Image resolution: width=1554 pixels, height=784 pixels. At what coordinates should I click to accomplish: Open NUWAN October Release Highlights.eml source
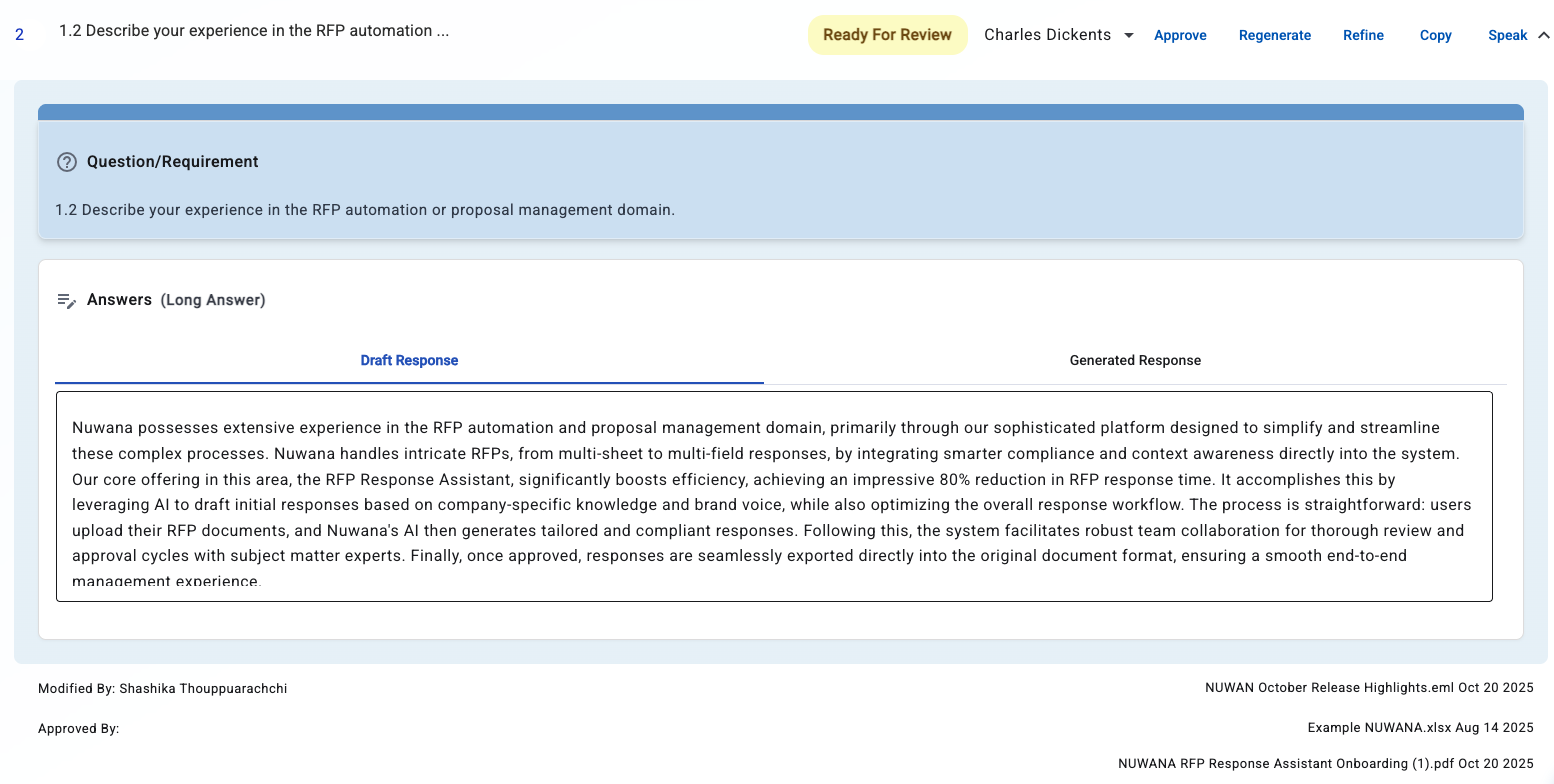[1369, 688]
